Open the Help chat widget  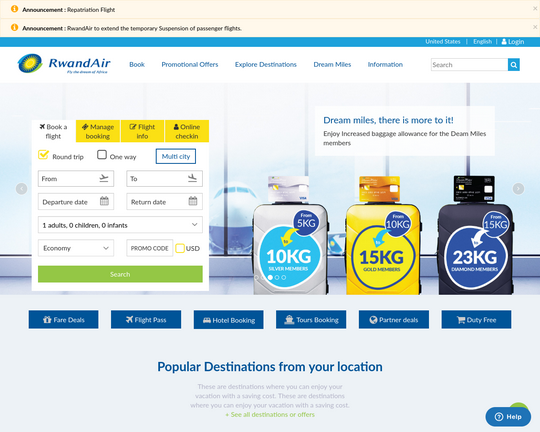click(x=508, y=416)
